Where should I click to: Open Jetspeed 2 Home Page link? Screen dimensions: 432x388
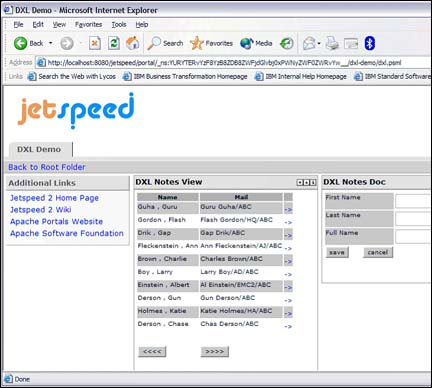(x=54, y=198)
